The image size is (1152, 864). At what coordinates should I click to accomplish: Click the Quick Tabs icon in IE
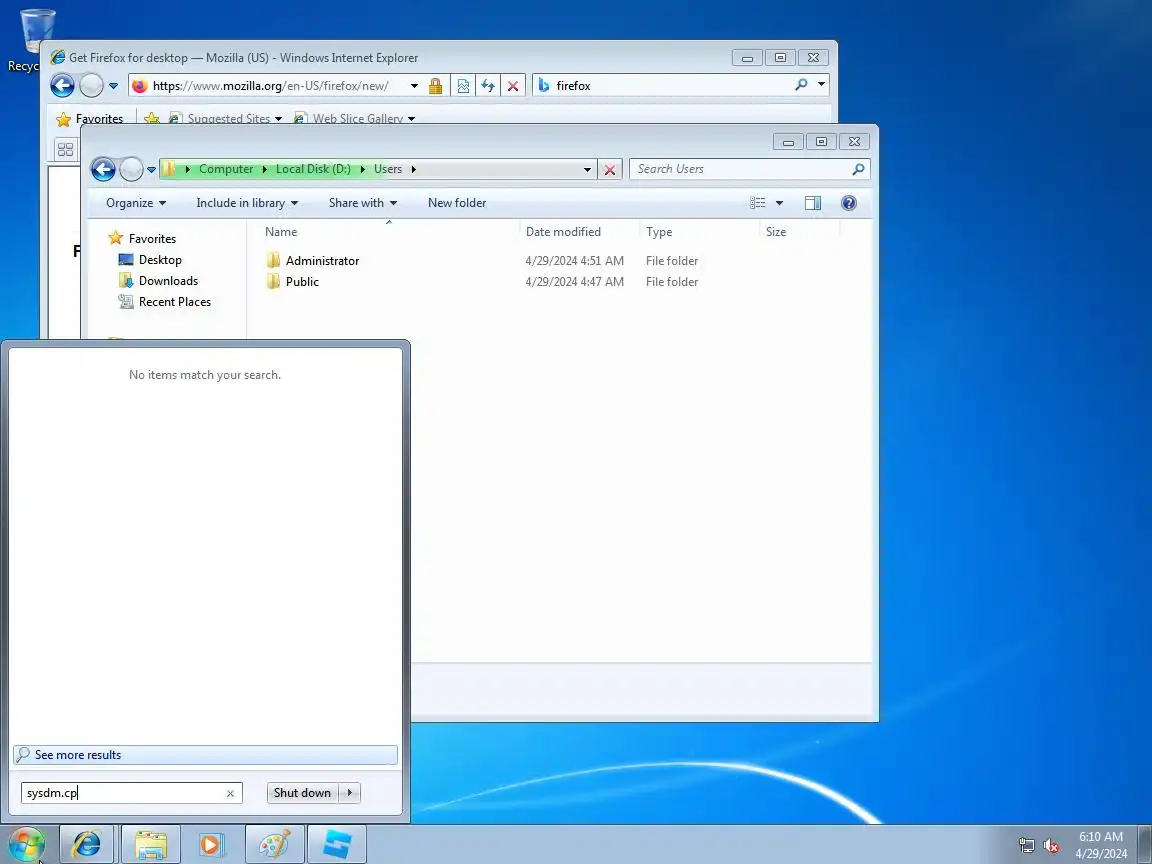(65, 150)
